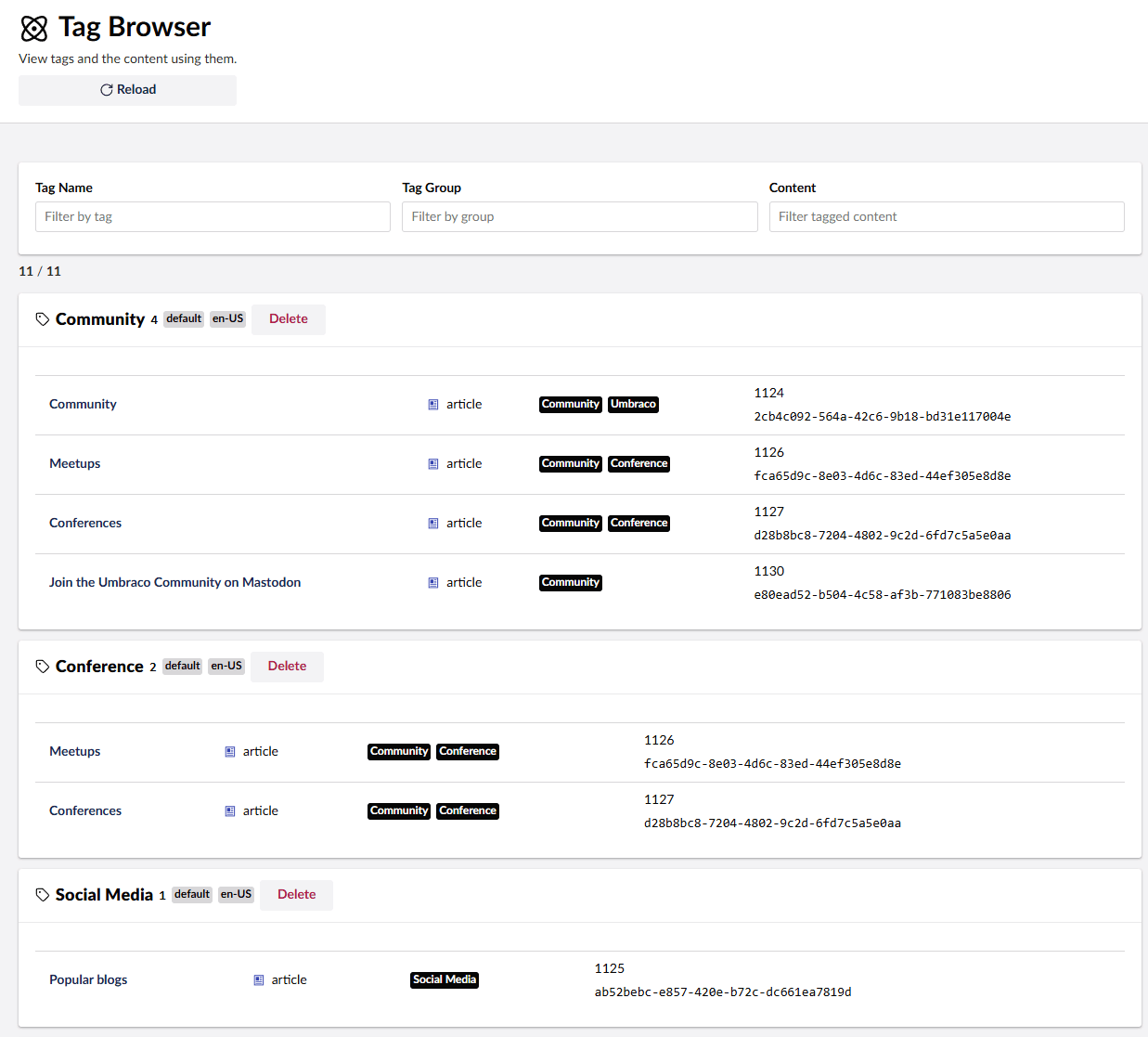Image resolution: width=1148 pixels, height=1037 pixels.
Task: Click the Social Media tag section heading
Action: [x=104, y=895]
